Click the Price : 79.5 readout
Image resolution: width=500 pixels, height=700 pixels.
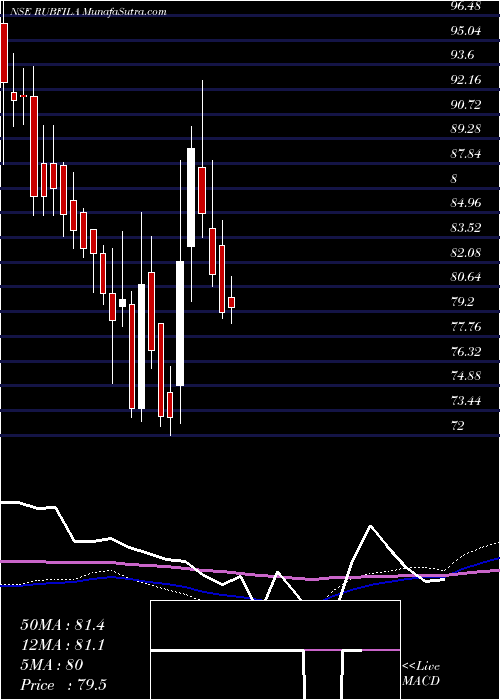pos(63,684)
